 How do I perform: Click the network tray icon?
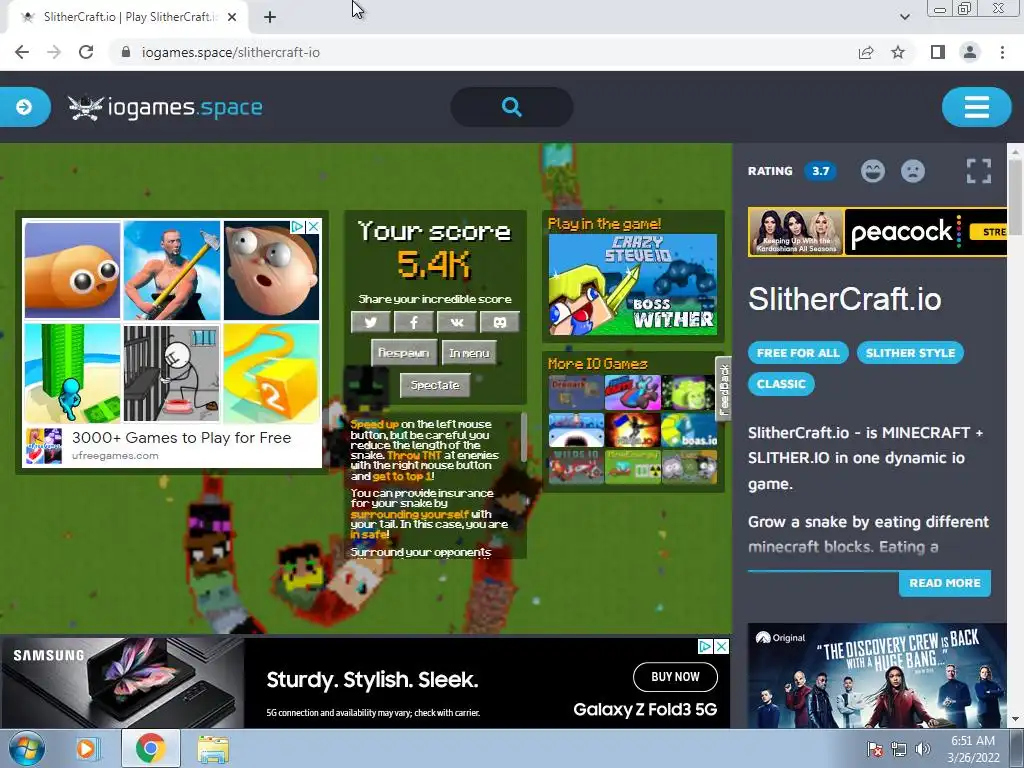click(899, 750)
